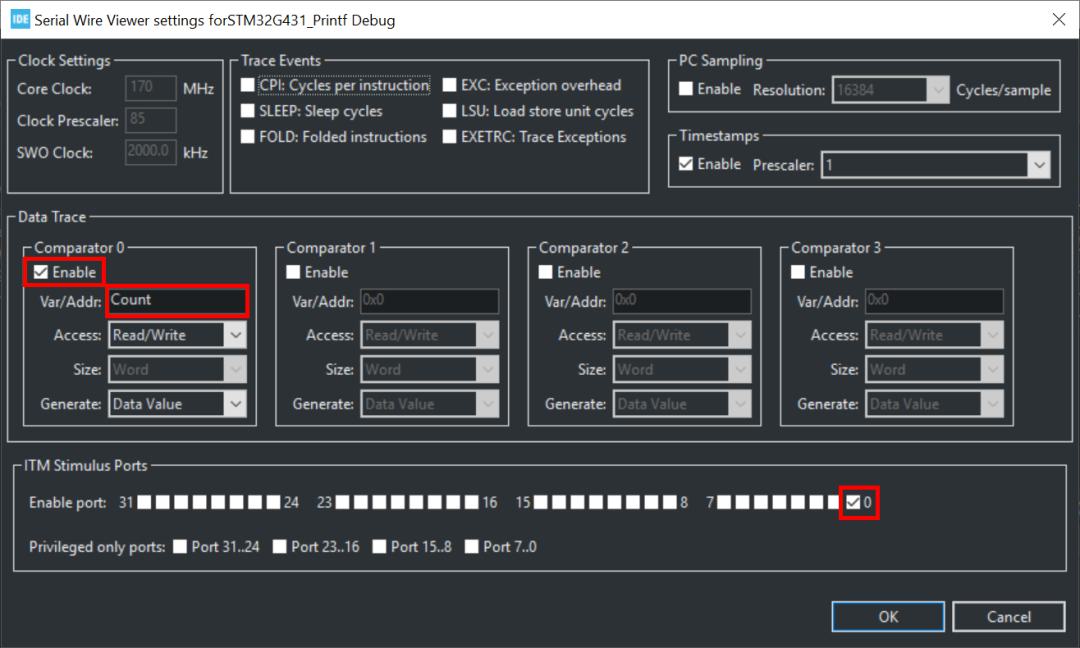Enable EXC: Exception overhead checkbox
Image resolution: width=1080 pixels, height=648 pixels.
[450, 85]
